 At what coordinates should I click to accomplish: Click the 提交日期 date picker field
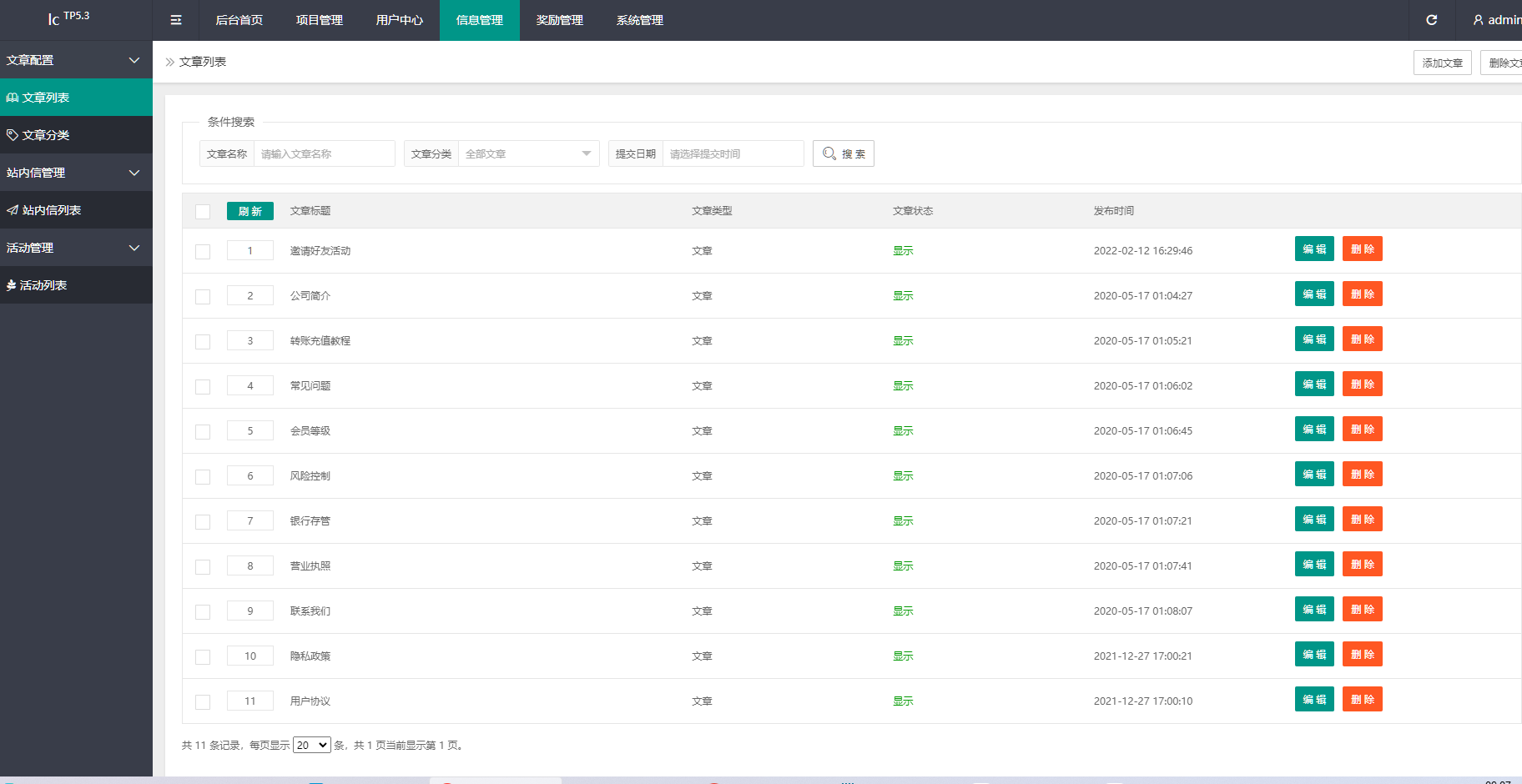[732, 153]
